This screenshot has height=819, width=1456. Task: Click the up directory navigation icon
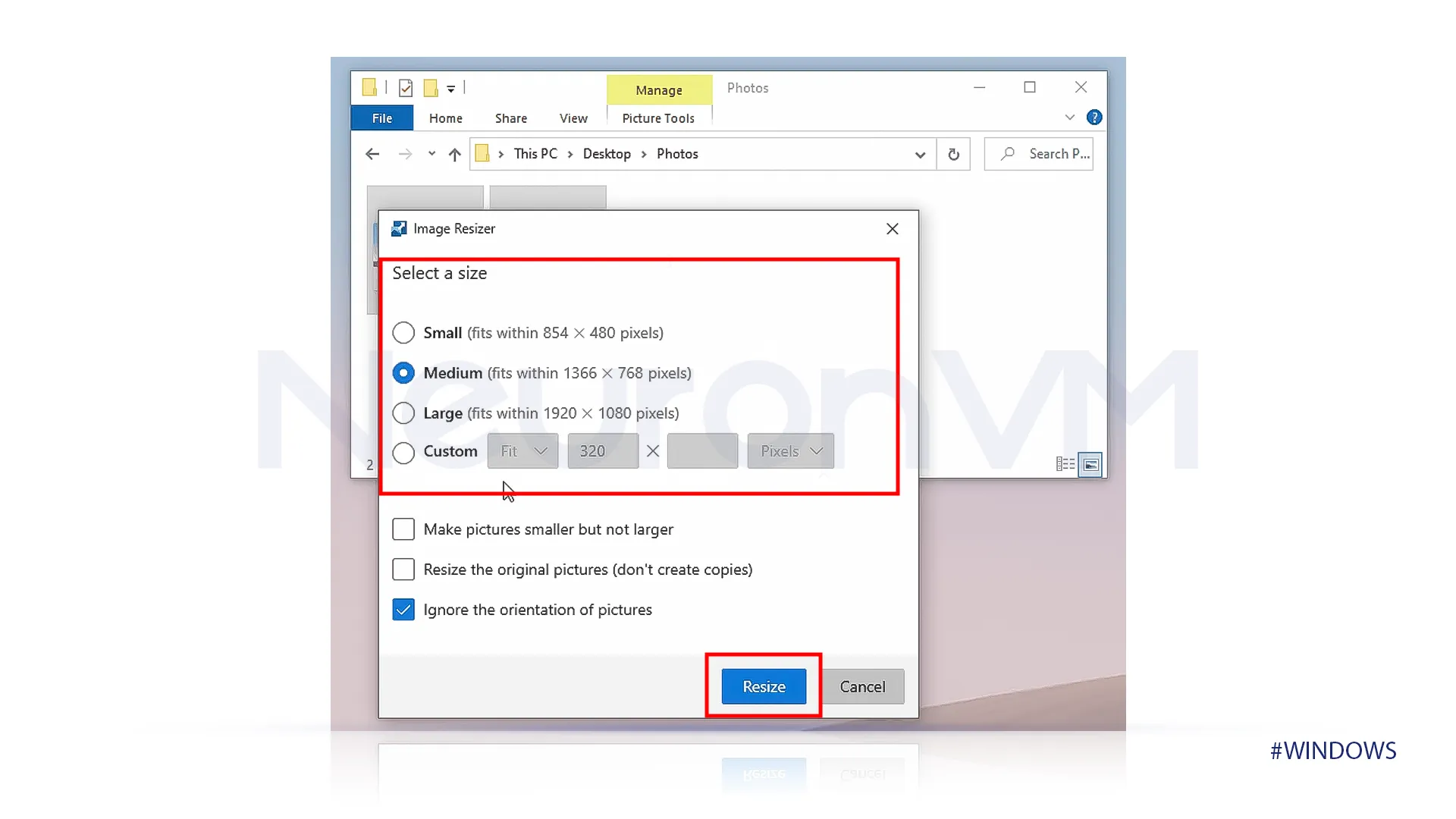[454, 154]
